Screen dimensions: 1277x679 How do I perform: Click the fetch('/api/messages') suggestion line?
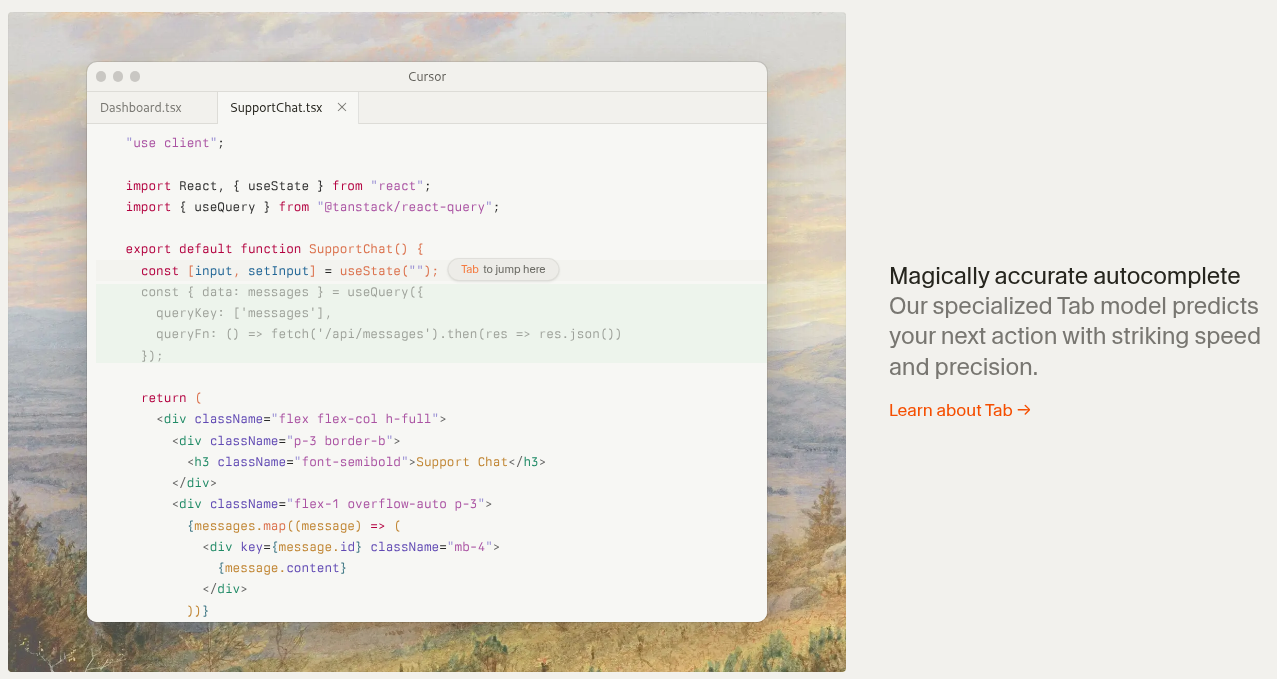[x=388, y=334]
